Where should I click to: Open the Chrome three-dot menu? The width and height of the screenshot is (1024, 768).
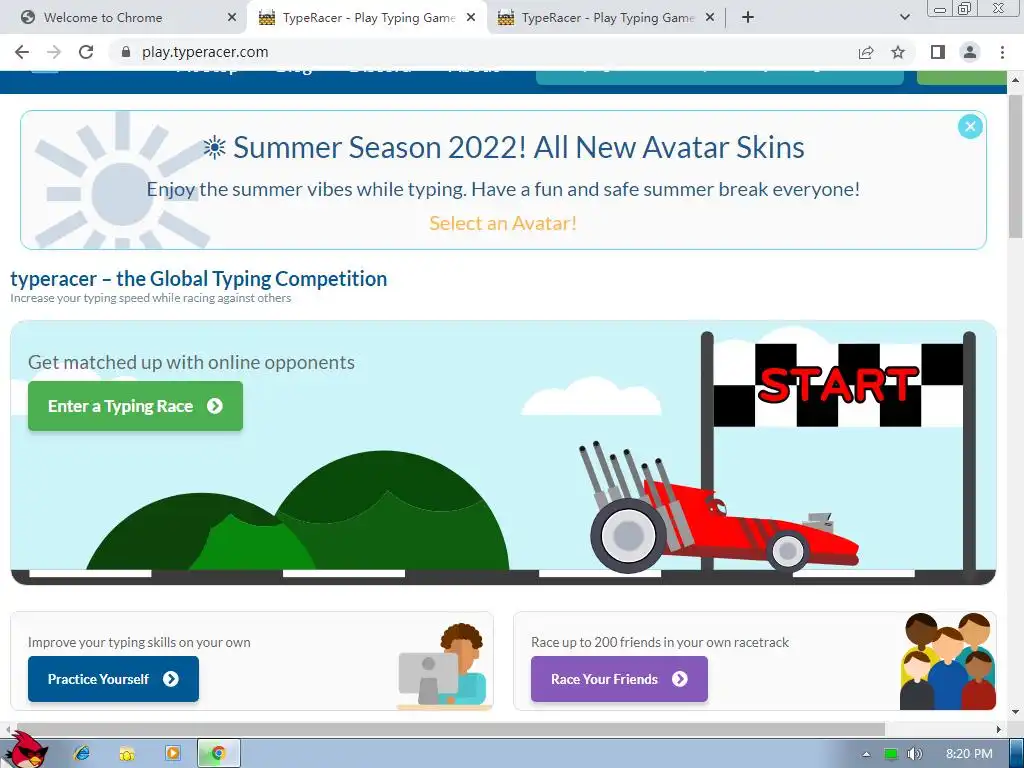[x=1002, y=52]
